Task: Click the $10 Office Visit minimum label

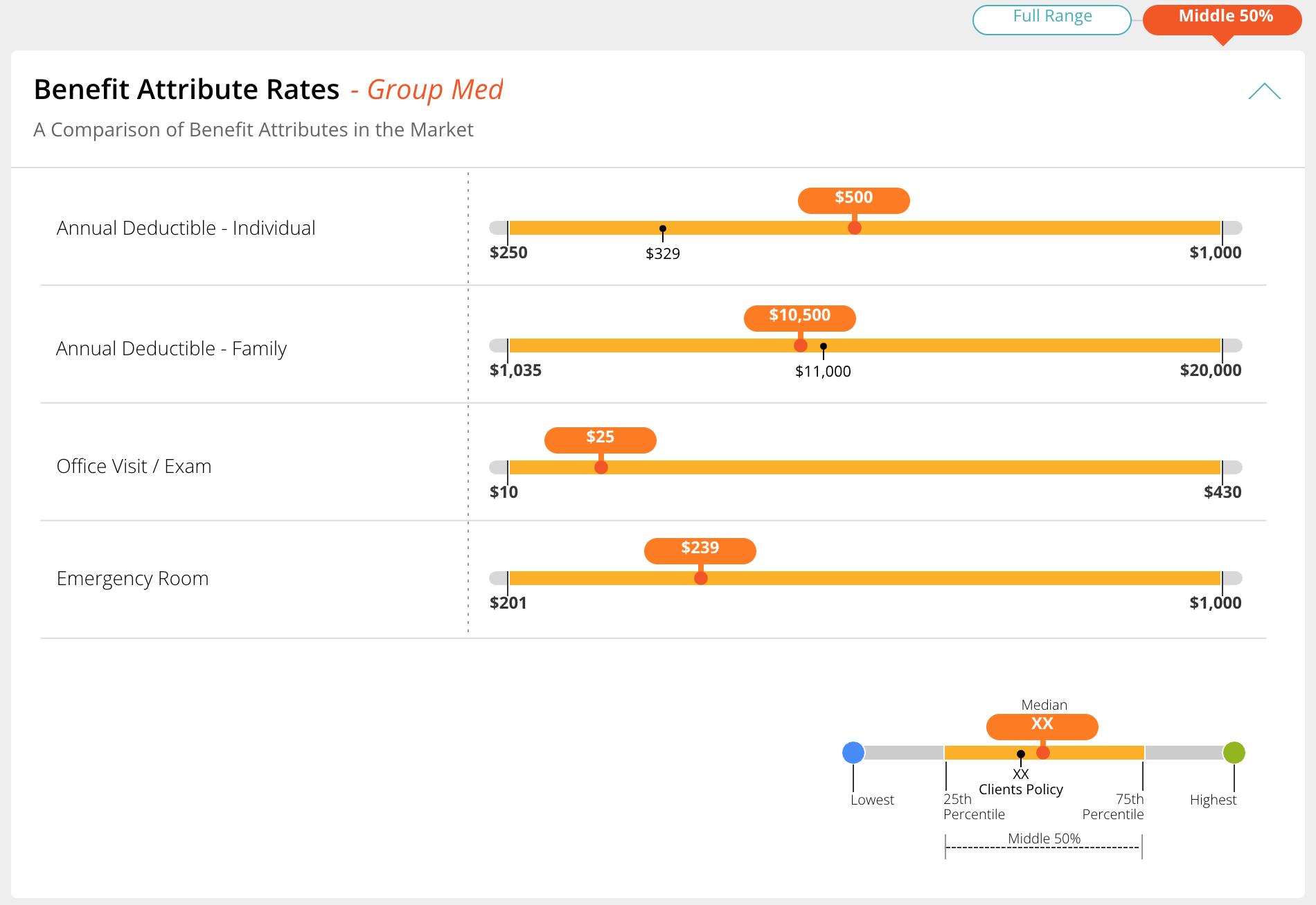Action: (504, 492)
